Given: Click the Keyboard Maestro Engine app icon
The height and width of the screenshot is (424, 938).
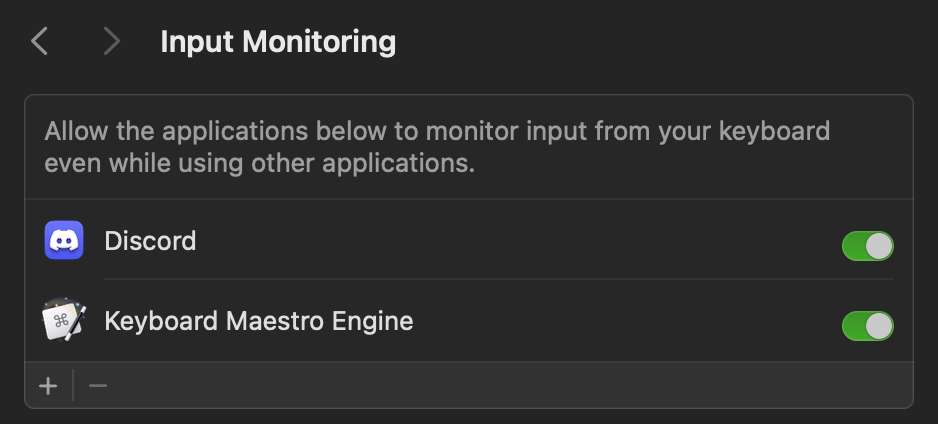Looking at the screenshot, I should click(64, 321).
